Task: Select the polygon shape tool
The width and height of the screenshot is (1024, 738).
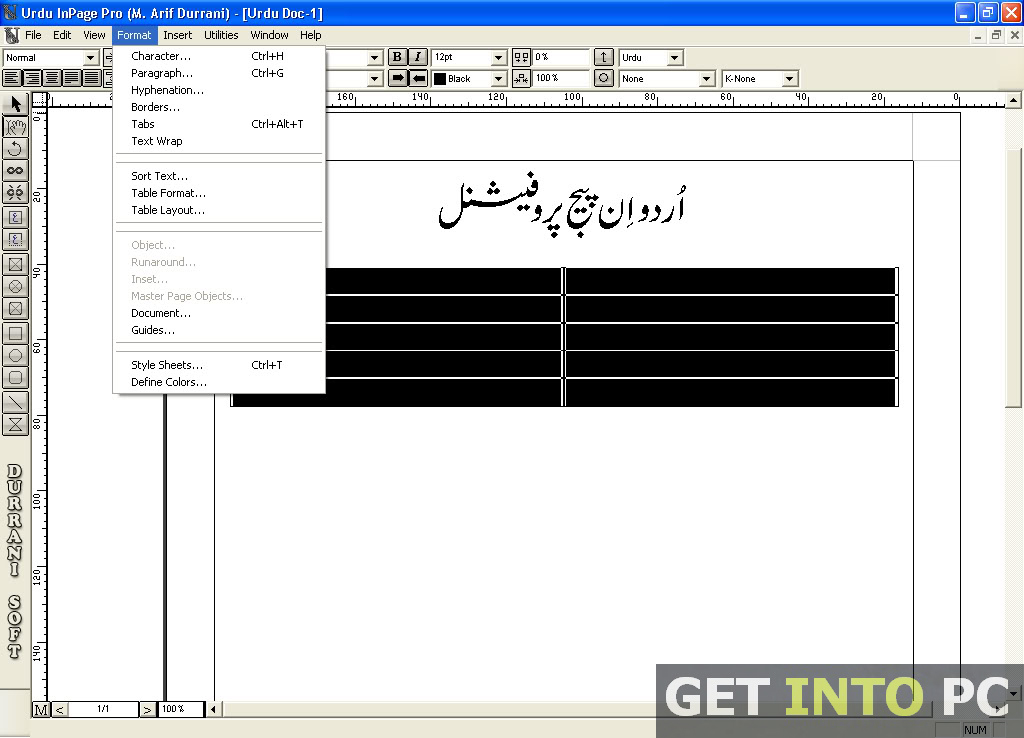Action: pyautogui.click(x=16, y=356)
